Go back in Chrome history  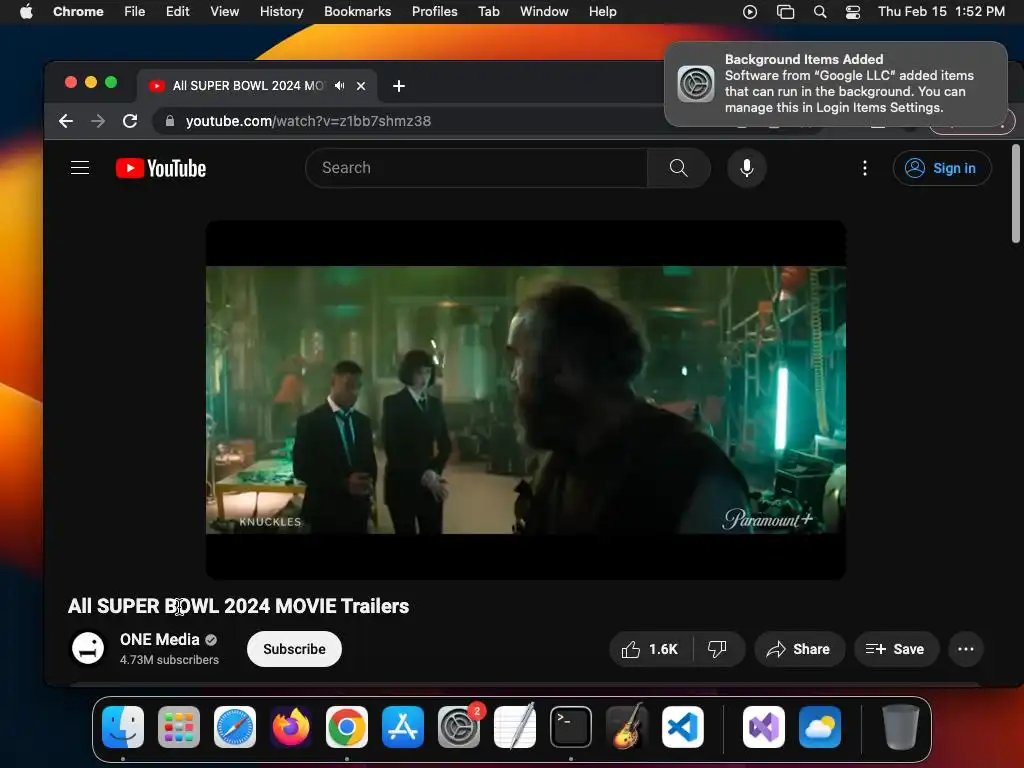point(66,121)
